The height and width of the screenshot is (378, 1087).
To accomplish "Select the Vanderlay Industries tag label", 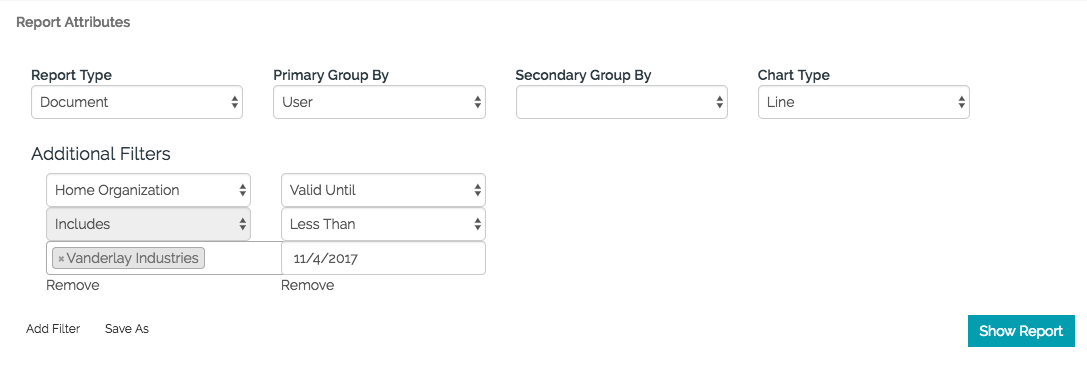I will tap(132, 259).
